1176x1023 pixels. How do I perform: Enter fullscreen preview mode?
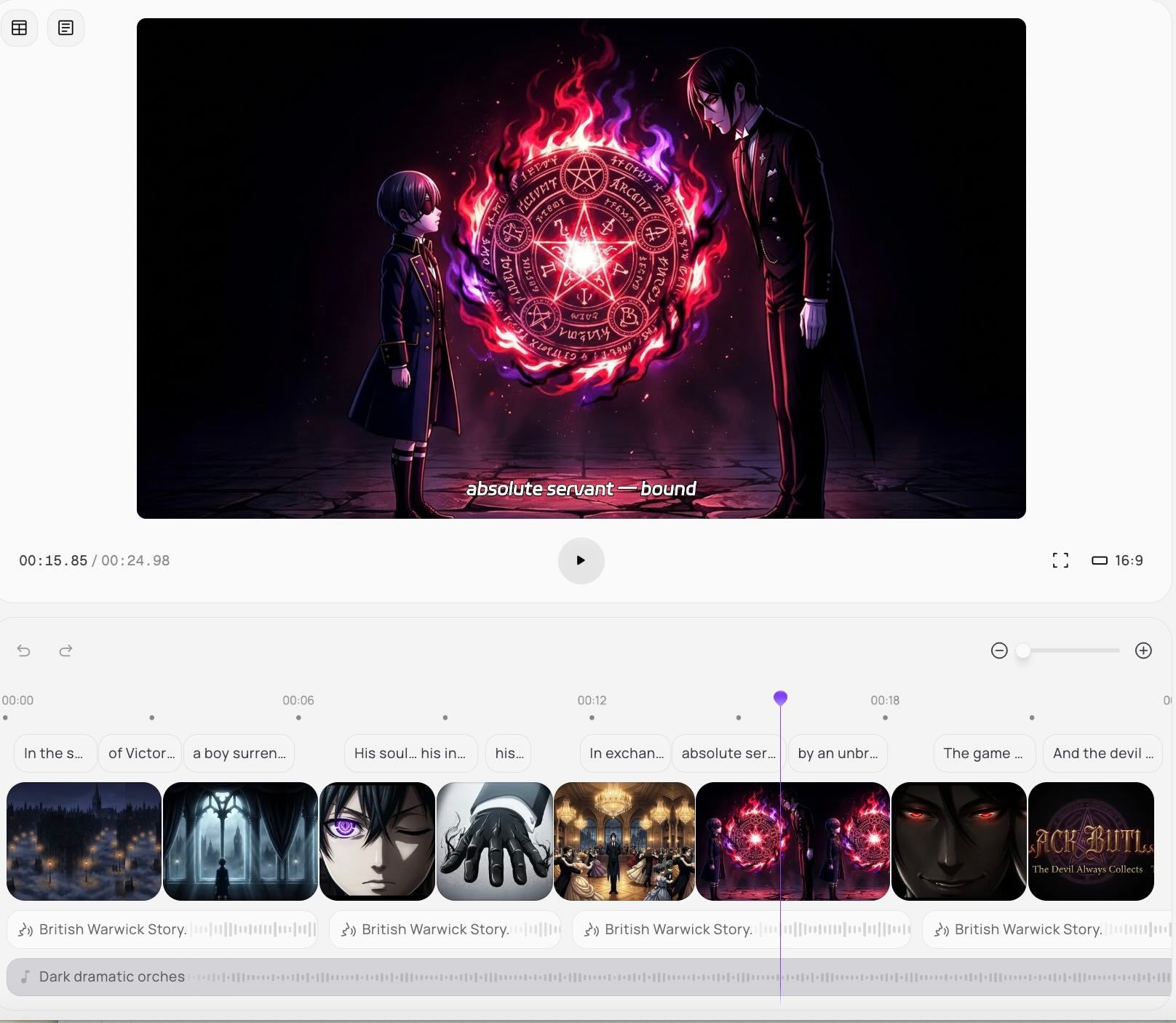point(1060,560)
